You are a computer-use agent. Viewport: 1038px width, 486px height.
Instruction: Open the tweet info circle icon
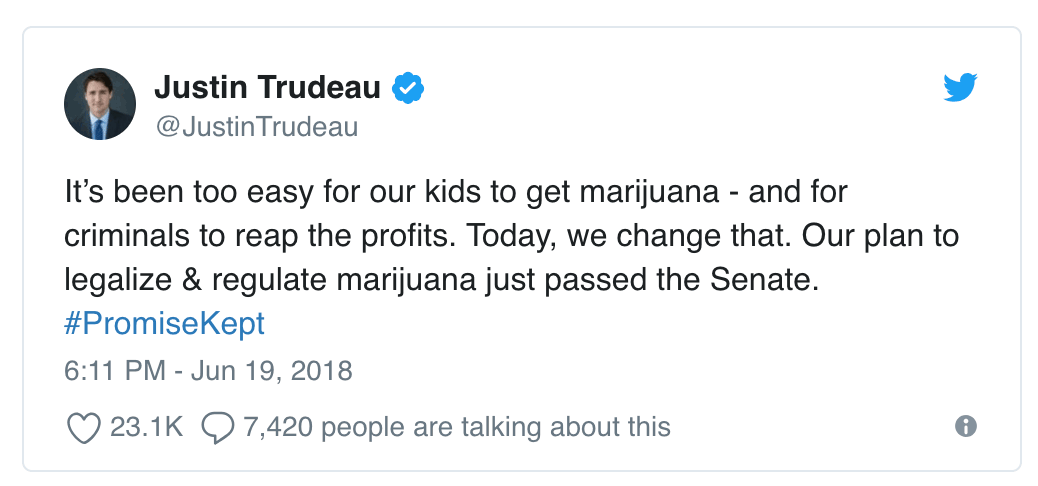click(x=966, y=426)
